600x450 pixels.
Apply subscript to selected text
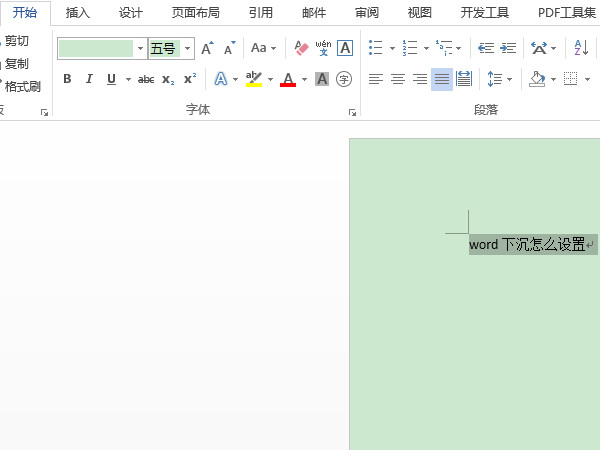click(x=168, y=79)
